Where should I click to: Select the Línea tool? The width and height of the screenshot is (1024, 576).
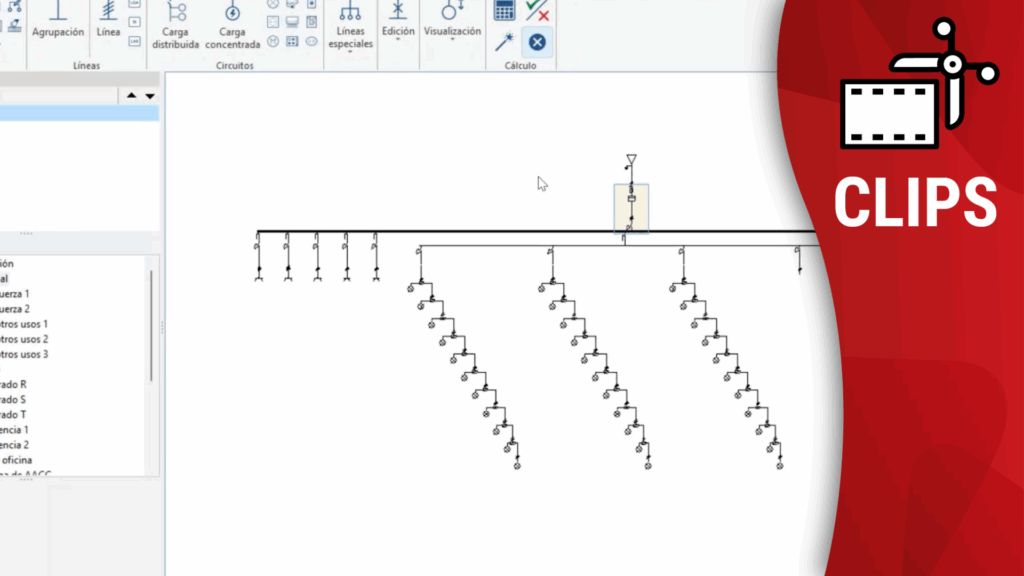[x=108, y=20]
